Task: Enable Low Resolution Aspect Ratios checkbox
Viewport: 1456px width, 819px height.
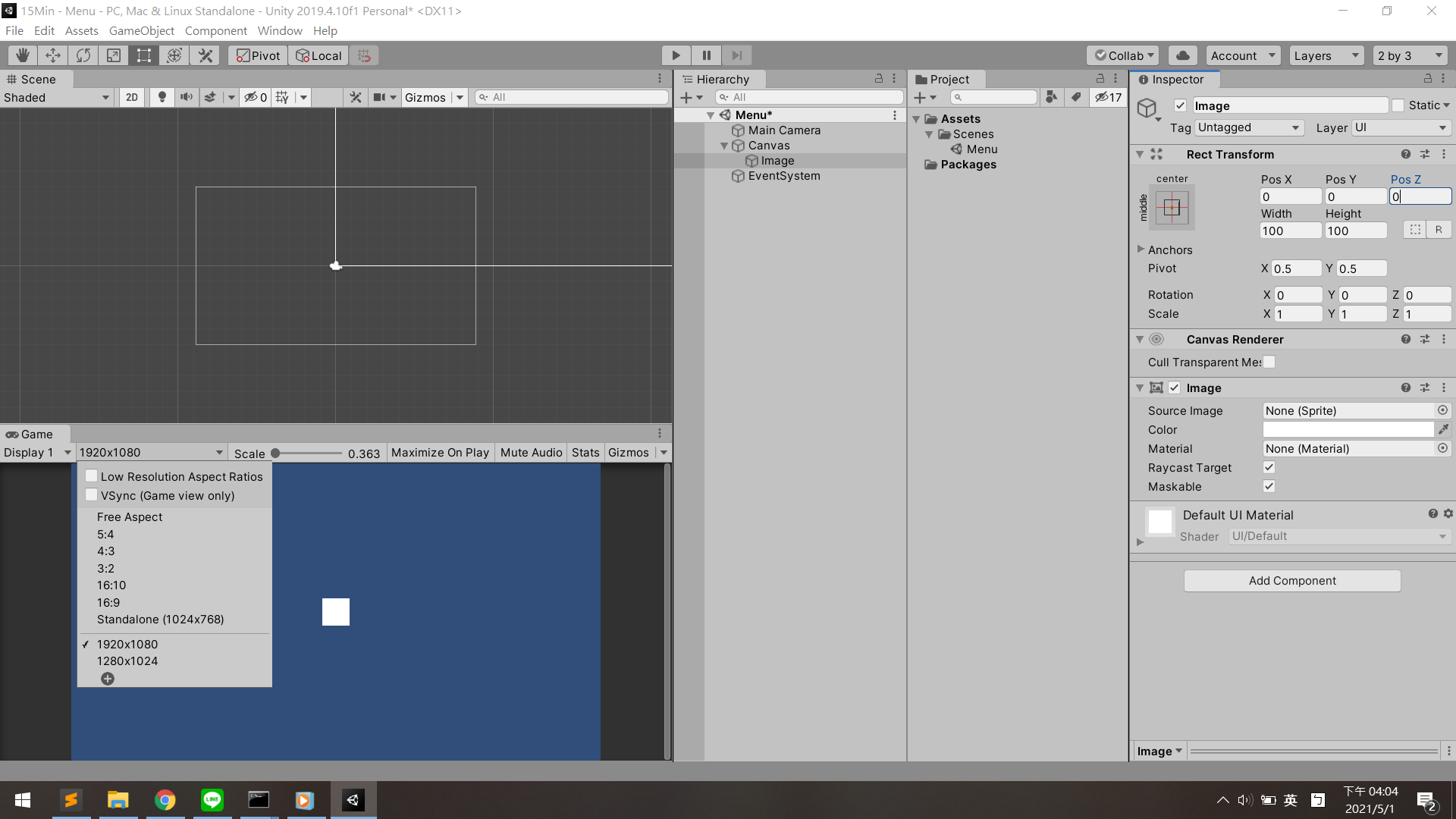Action: (x=92, y=476)
